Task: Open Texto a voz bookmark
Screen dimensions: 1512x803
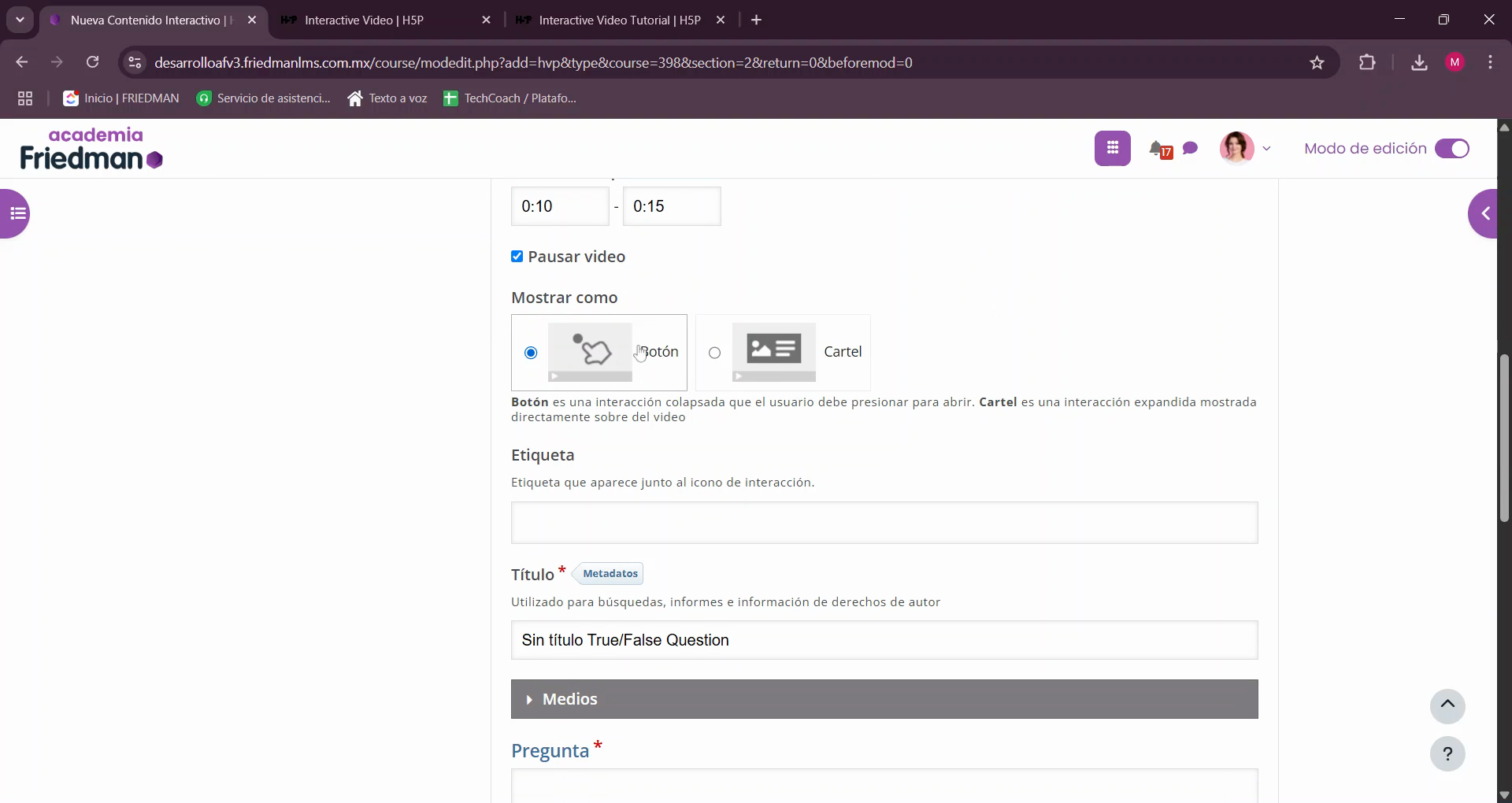Action: [387, 98]
